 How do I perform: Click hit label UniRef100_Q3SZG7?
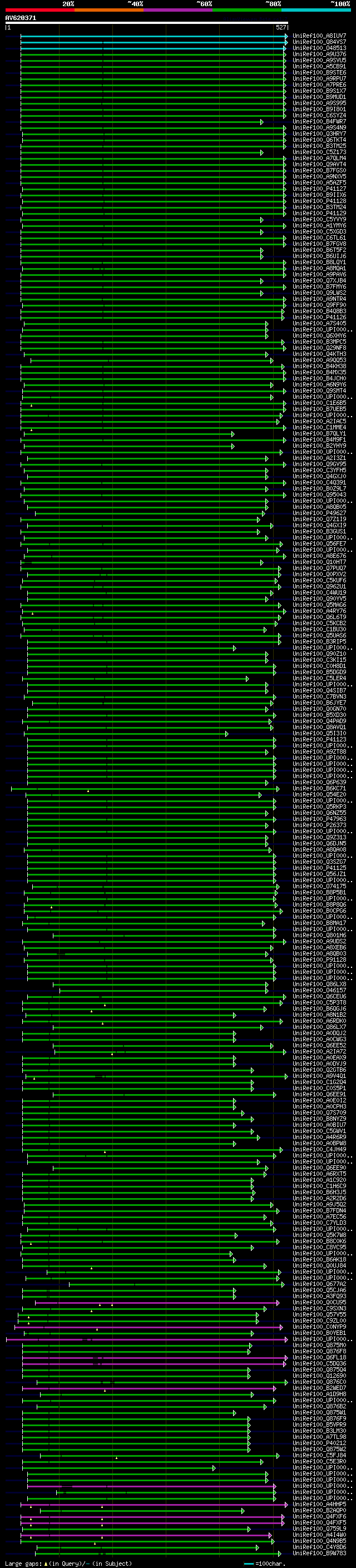tap(319, 862)
